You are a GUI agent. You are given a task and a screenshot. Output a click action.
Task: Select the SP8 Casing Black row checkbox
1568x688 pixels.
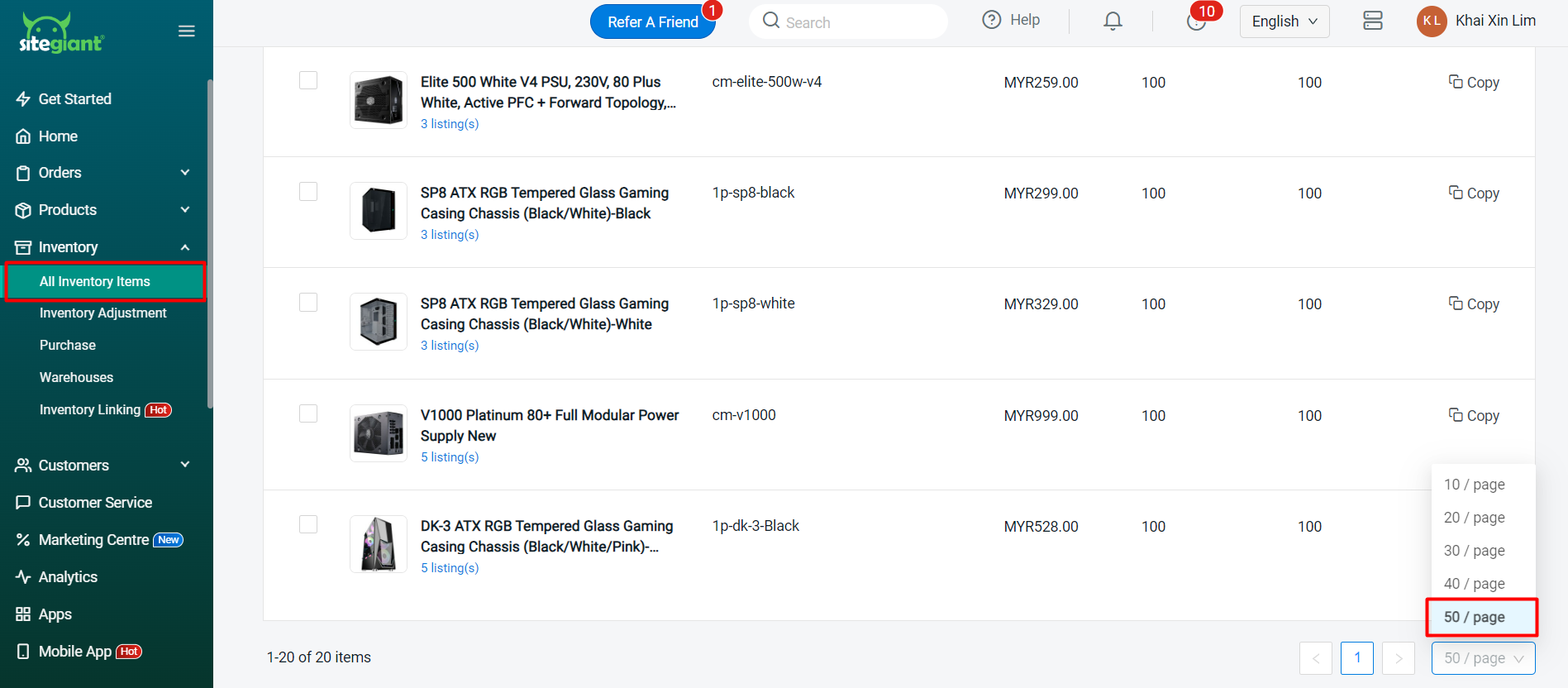point(308,192)
